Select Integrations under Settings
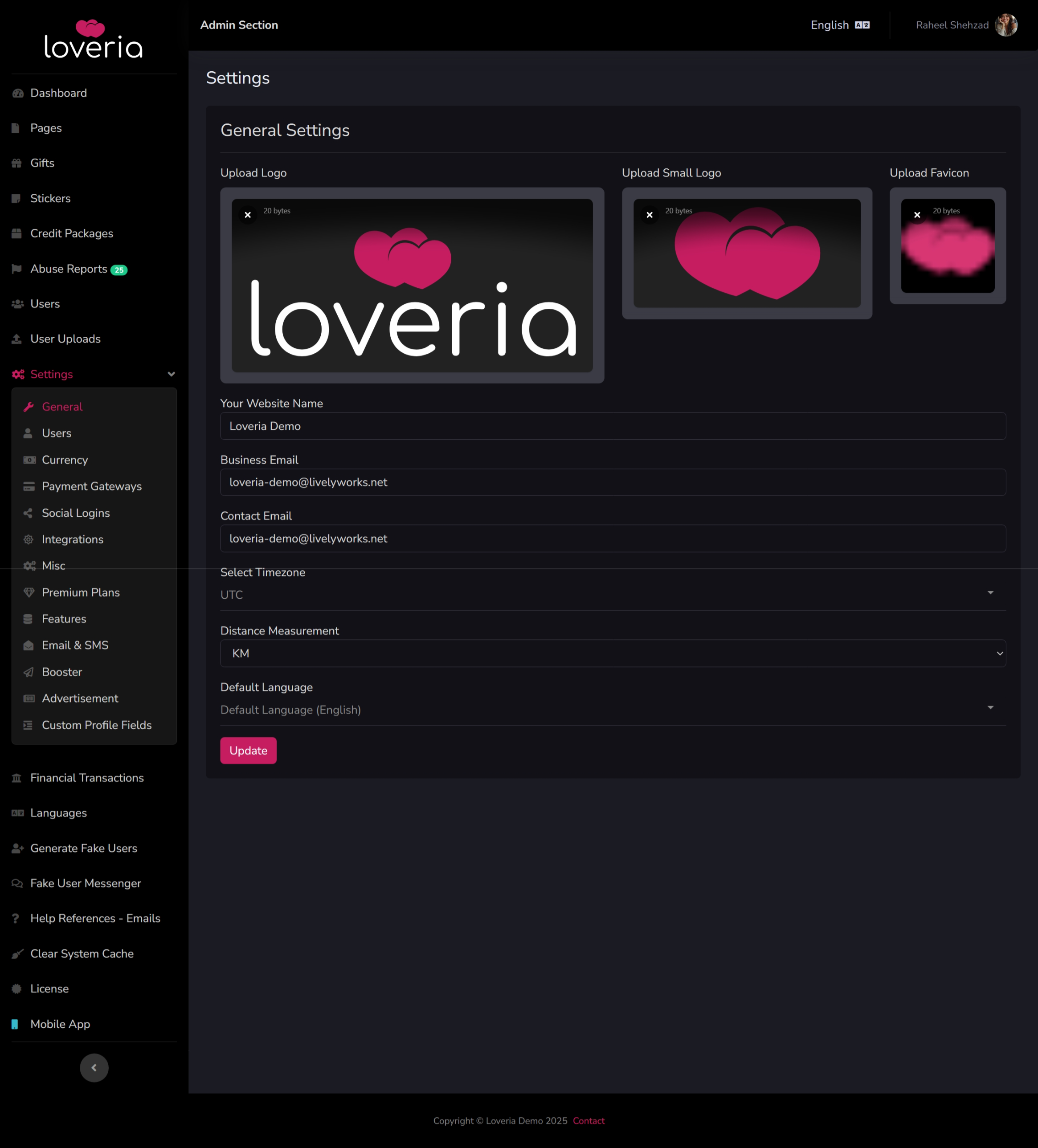Viewport: 1038px width, 1148px height. click(x=72, y=539)
